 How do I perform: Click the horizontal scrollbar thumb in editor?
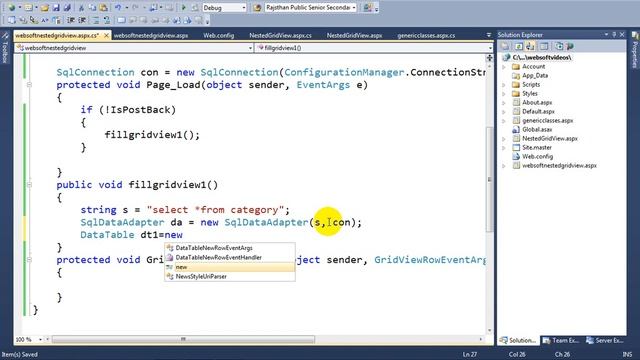183,339
